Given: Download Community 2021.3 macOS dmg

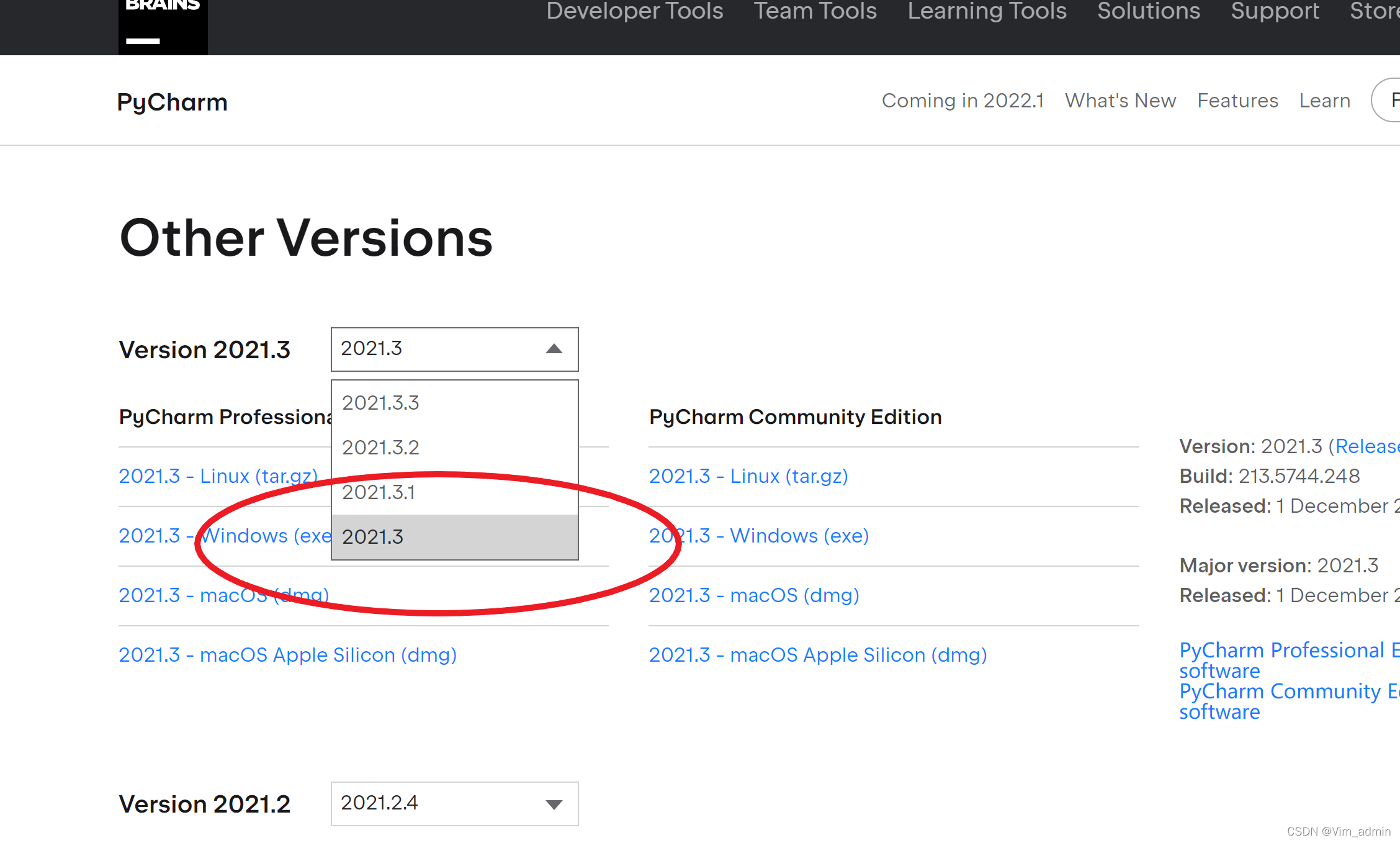Looking at the screenshot, I should pyautogui.click(x=753, y=595).
